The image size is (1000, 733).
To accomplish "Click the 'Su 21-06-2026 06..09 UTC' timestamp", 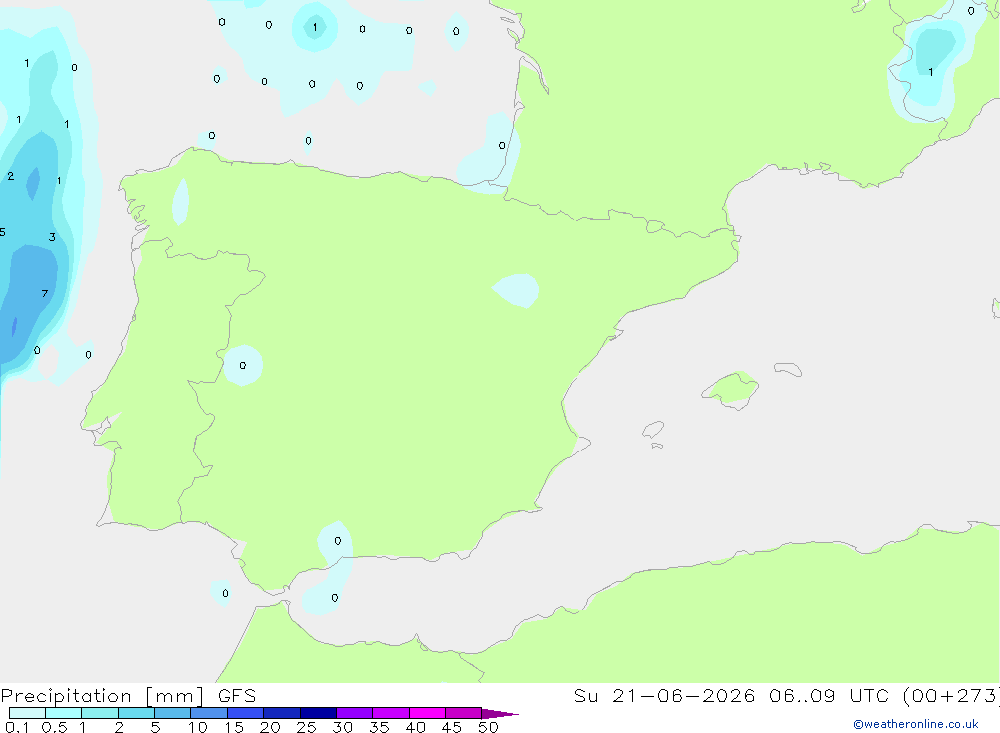I will (731, 696).
